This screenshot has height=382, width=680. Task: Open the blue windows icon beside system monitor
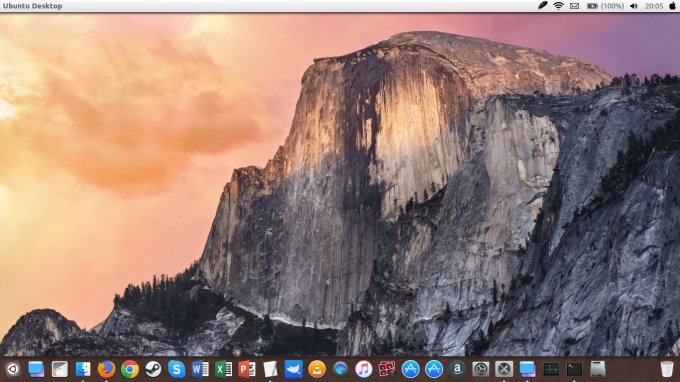coord(527,369)
